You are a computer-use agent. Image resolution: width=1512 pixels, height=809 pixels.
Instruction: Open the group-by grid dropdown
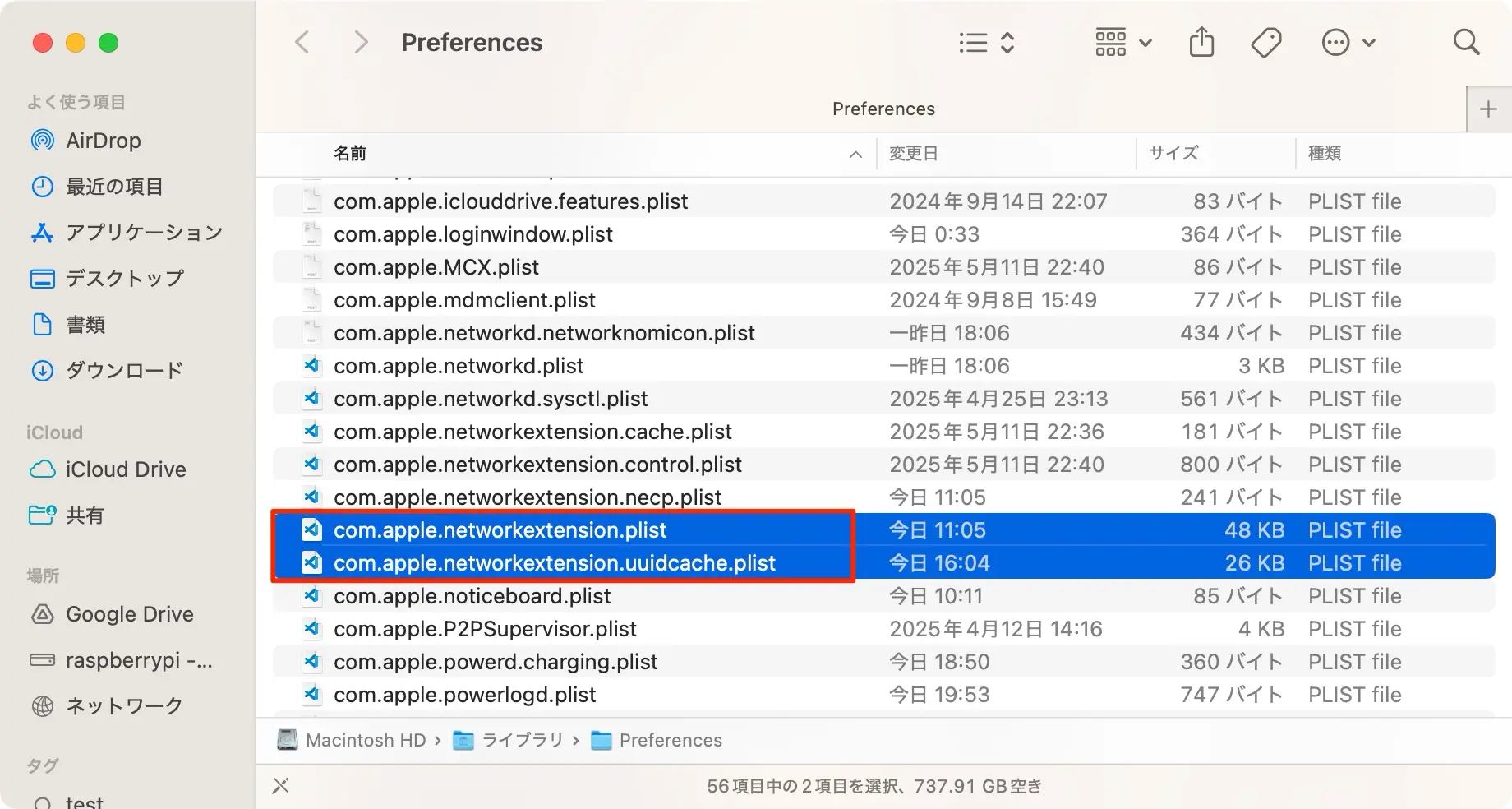point(1123,43)
